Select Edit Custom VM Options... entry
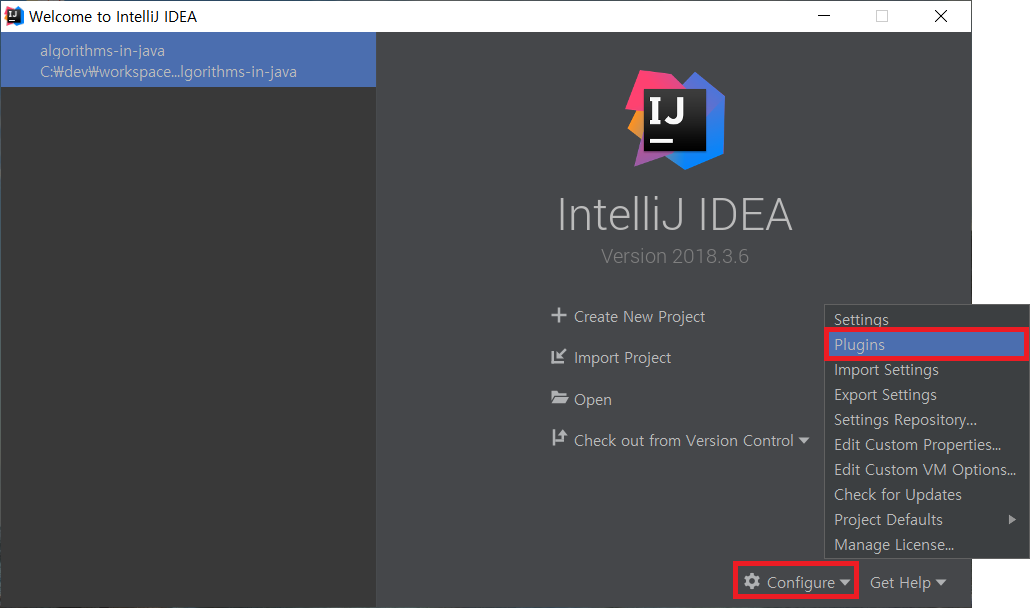Image resolution: width=1033 pixels, height=608 pixels. click(x=926, y=470)
